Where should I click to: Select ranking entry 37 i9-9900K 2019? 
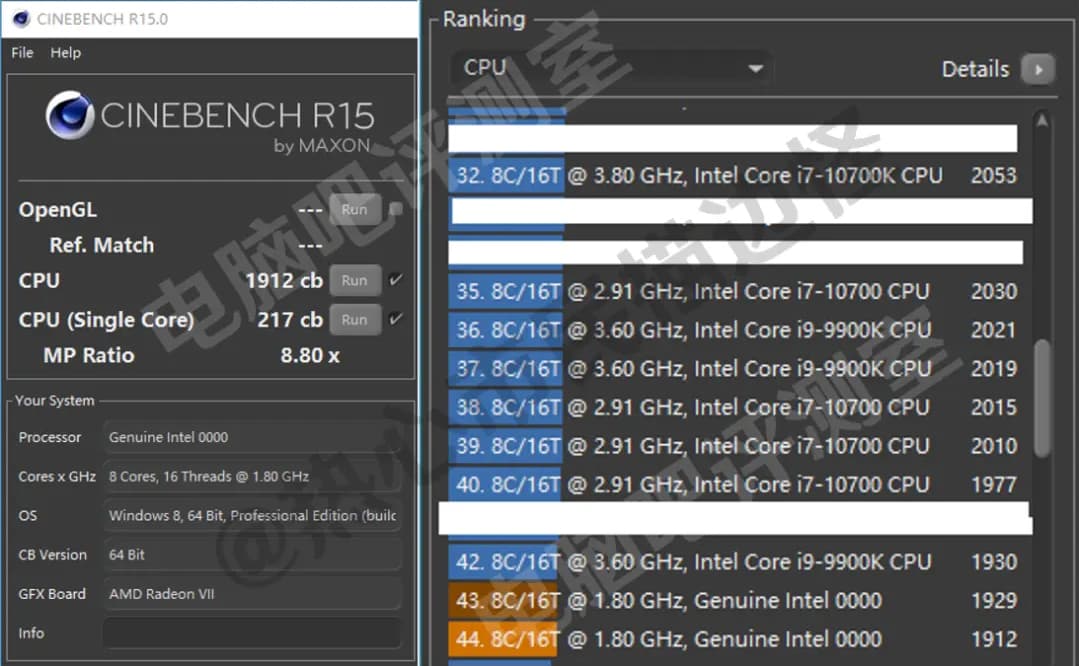[736, 368]
